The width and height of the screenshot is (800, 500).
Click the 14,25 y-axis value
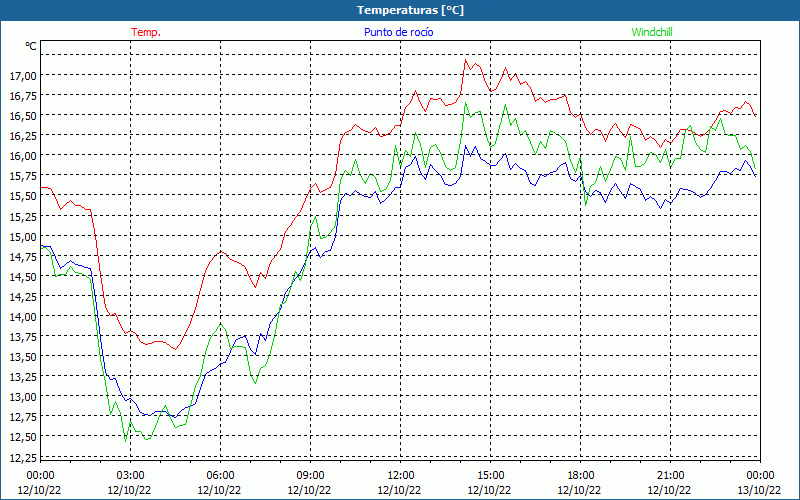point(23,296)
